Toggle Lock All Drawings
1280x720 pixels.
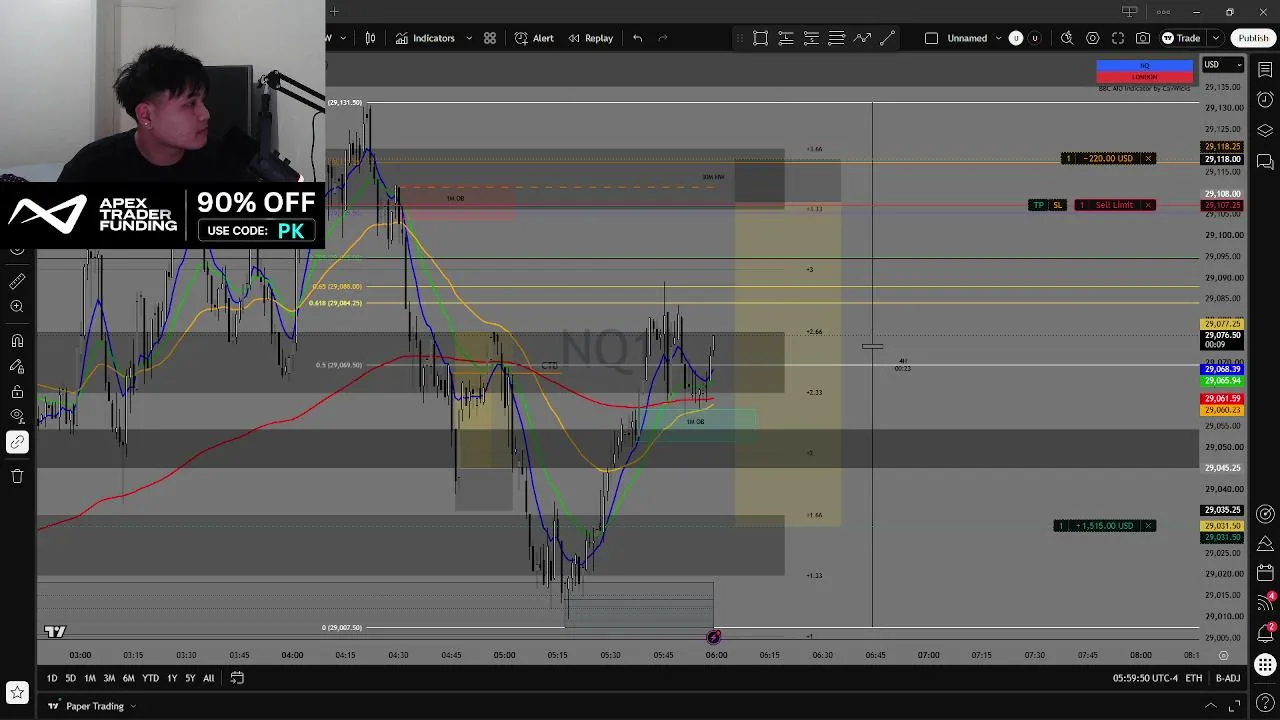coord(17,391)
